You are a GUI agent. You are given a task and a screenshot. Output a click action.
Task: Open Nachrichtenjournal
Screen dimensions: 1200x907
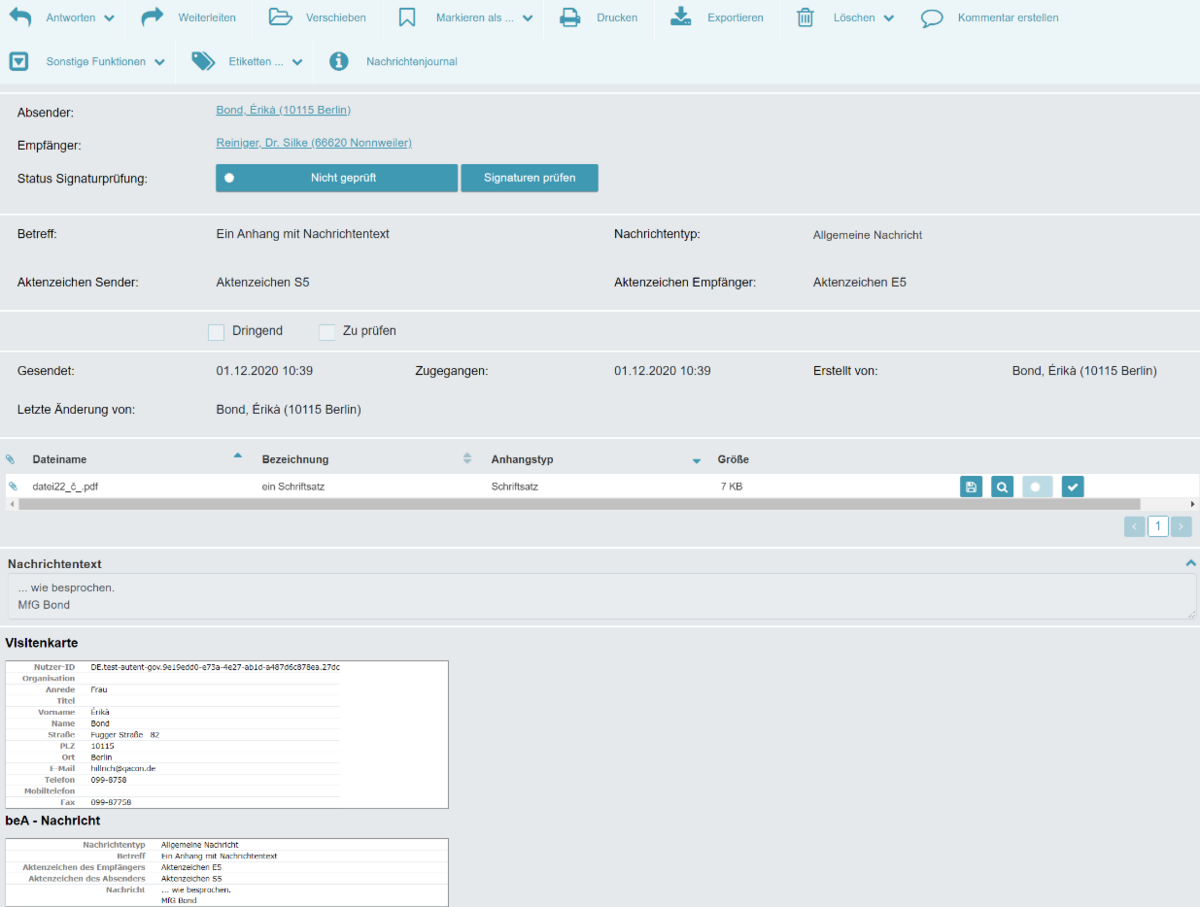[411, 62]
